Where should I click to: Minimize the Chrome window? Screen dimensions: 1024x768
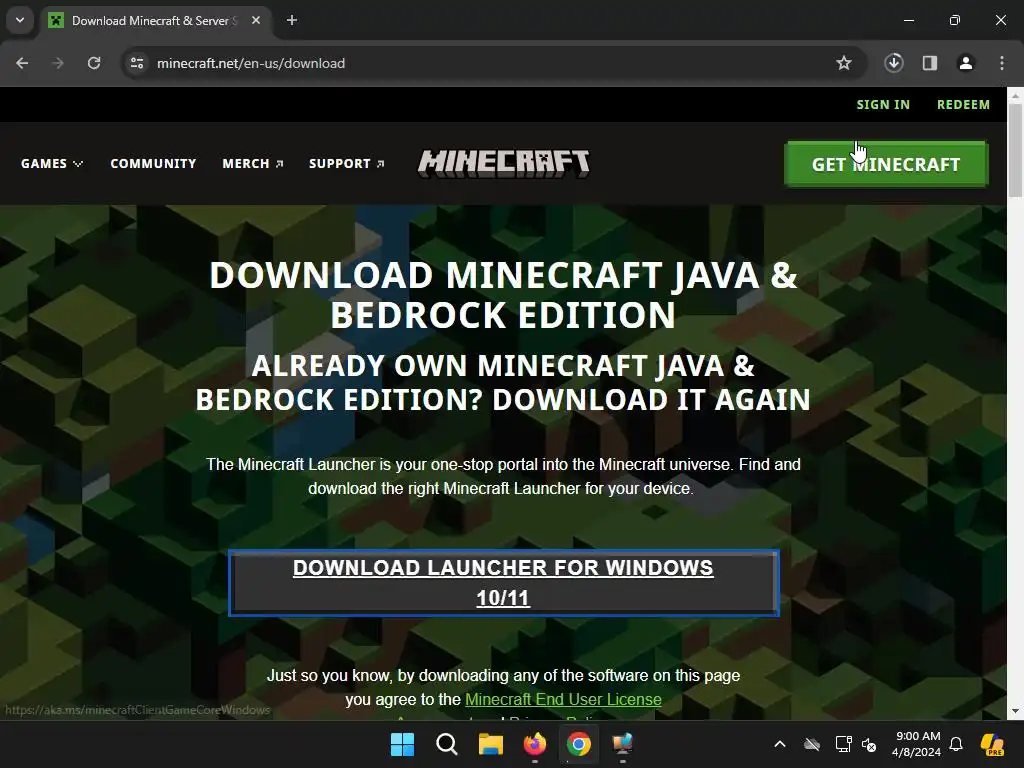click(908, 20)
